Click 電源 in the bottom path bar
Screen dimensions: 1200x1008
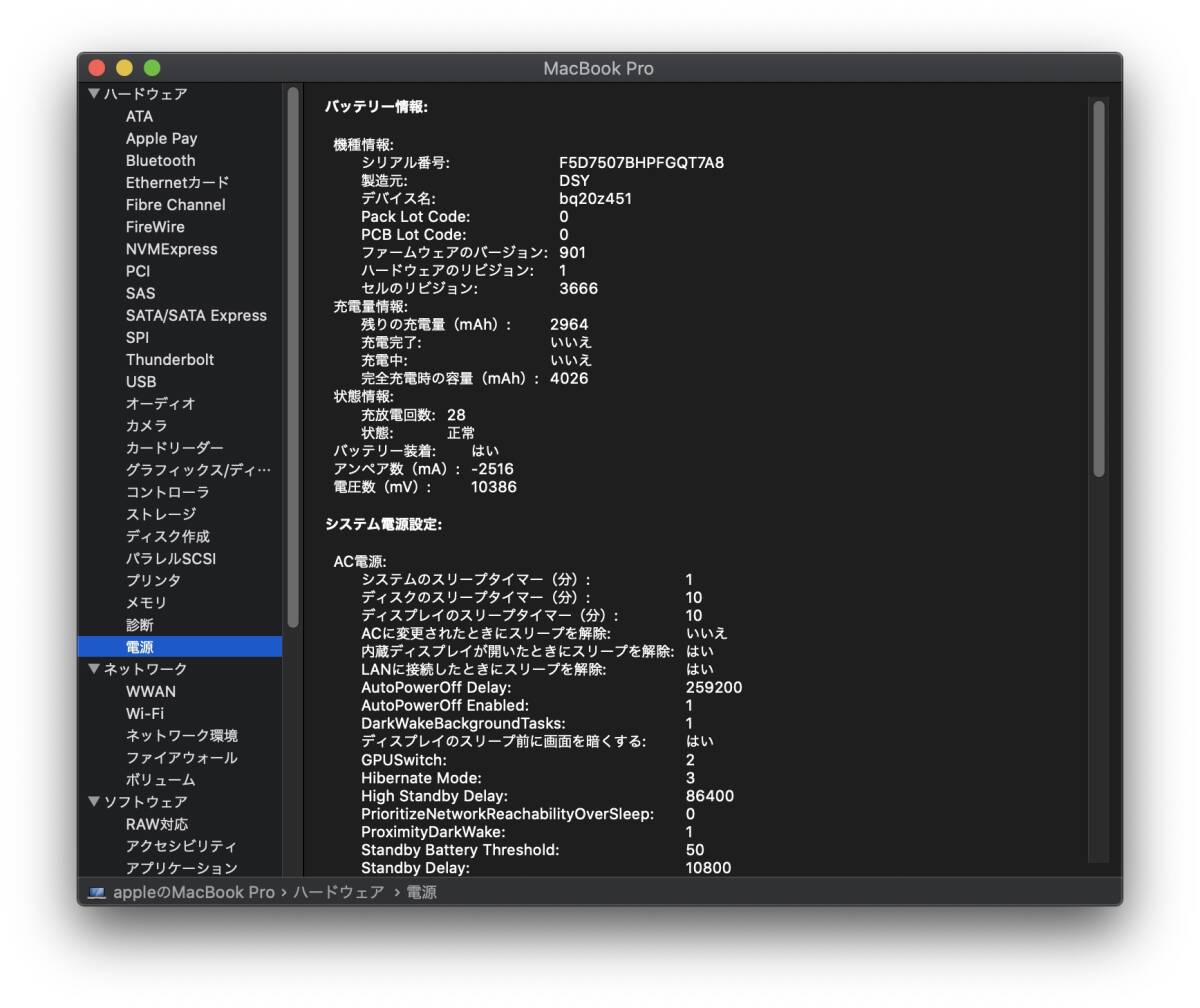(421, 892)
